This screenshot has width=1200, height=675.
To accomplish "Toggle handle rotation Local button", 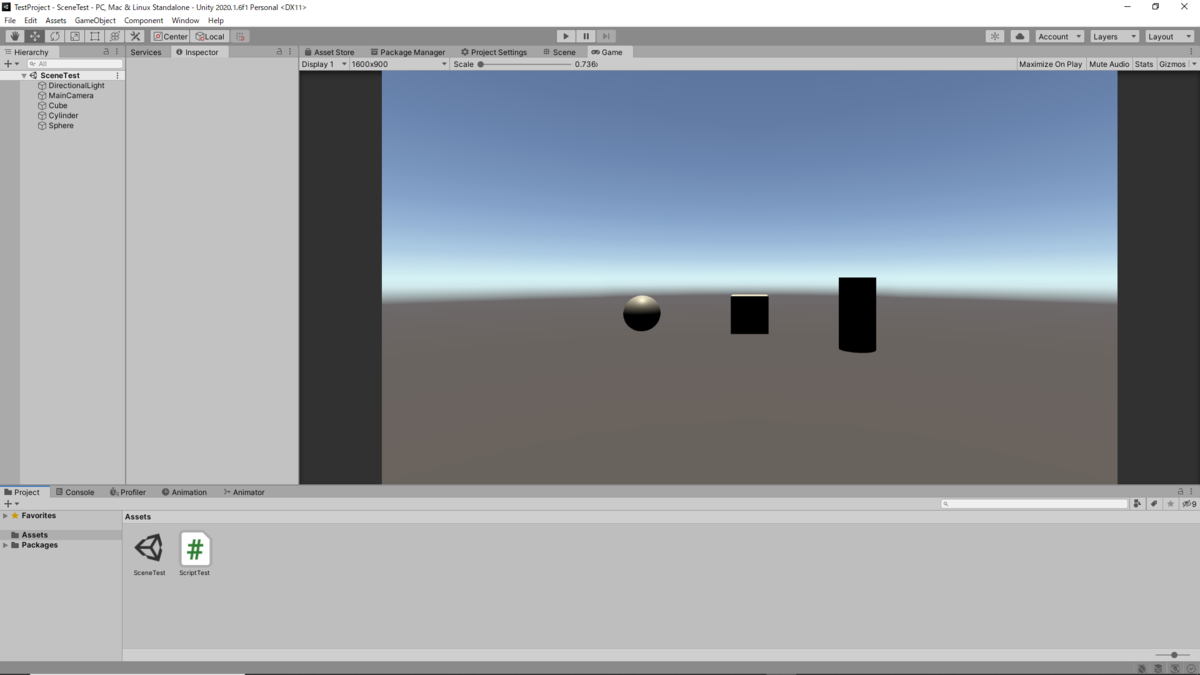I will [211, 36].
